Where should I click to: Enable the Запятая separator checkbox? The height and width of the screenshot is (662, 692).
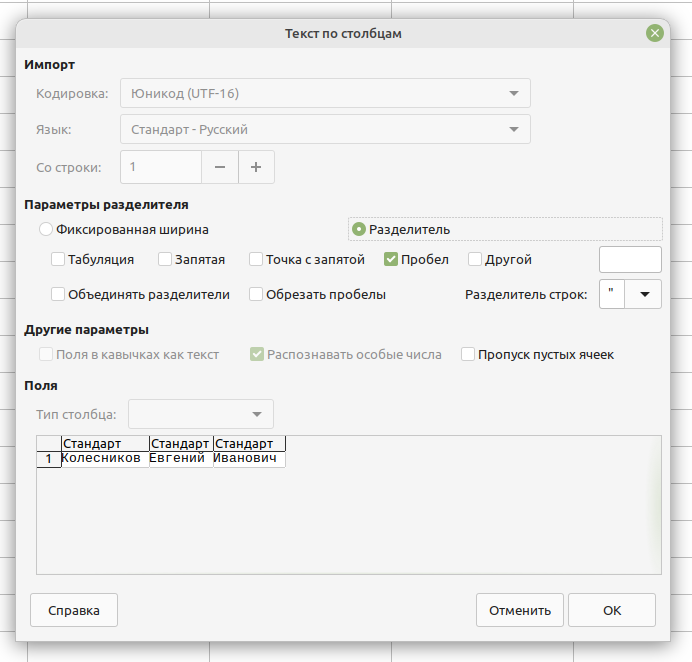coord(166,259)
